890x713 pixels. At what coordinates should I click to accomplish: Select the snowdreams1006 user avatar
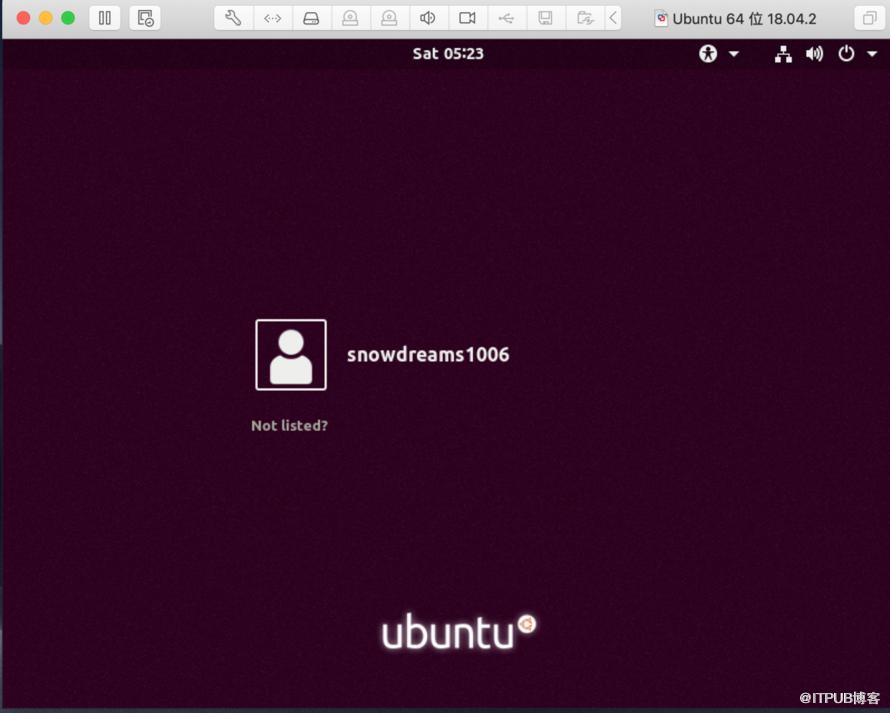(x=291, y=355)
